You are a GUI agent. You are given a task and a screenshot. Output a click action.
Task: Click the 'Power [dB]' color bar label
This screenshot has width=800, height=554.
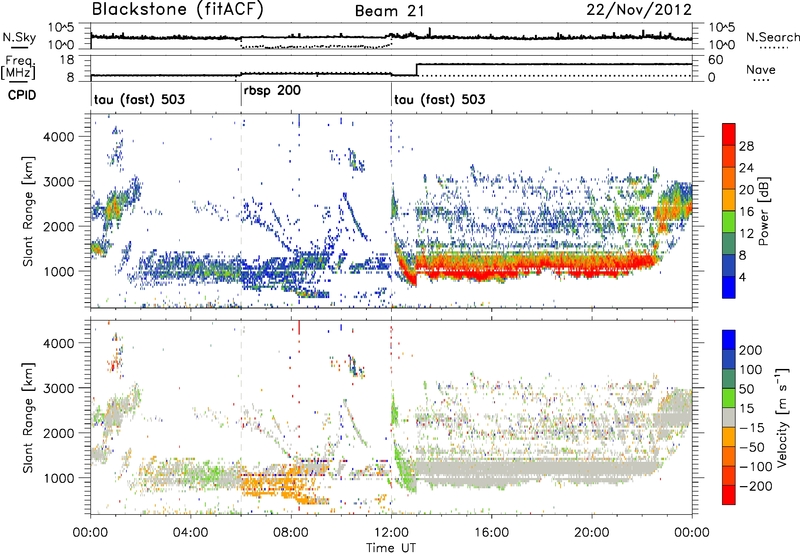pyautogui.click(x=764, y=211)
